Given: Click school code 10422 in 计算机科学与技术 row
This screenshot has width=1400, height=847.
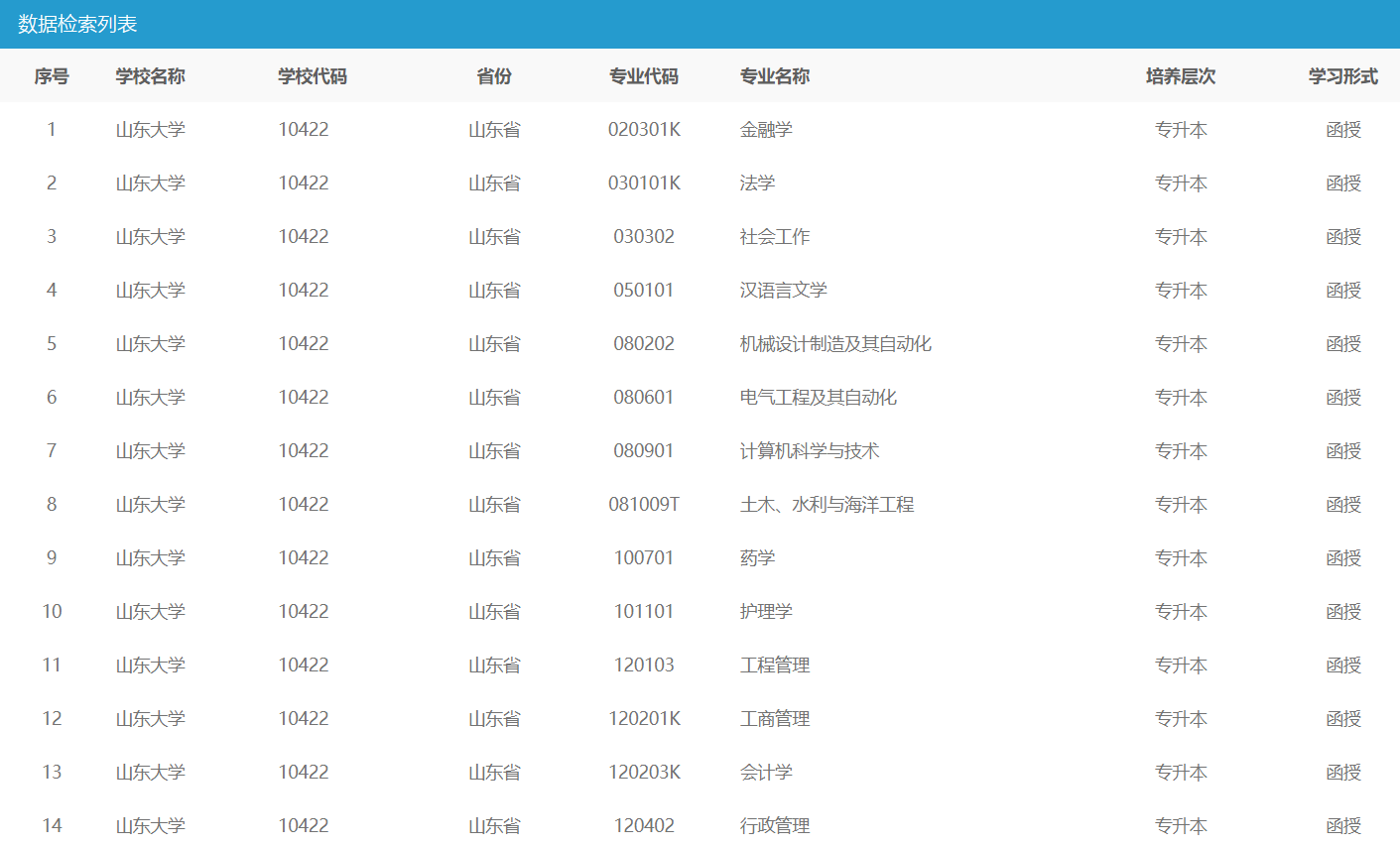Looking at the screenshot, I should click(x=304, y=451).
